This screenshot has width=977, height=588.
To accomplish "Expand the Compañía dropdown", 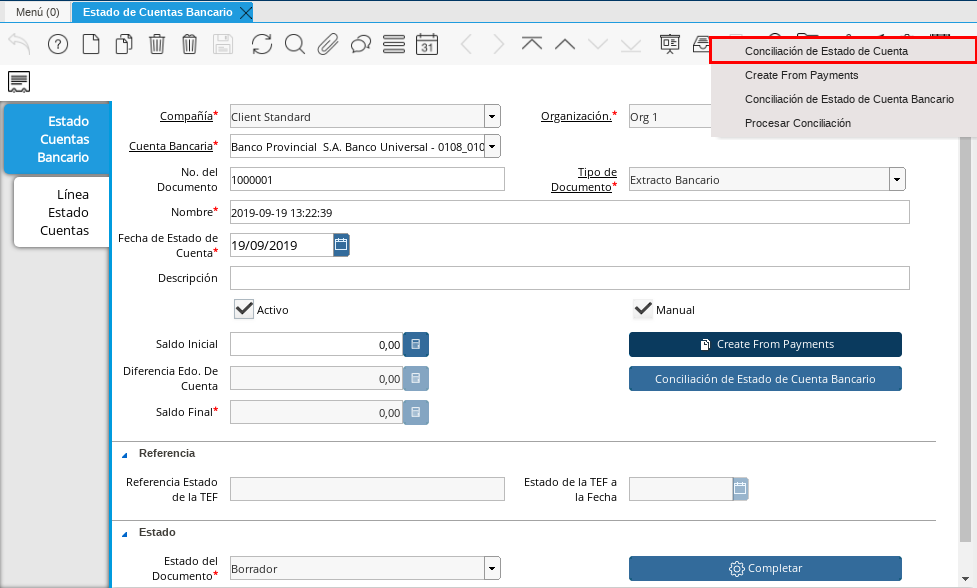I will coord(492,116).
